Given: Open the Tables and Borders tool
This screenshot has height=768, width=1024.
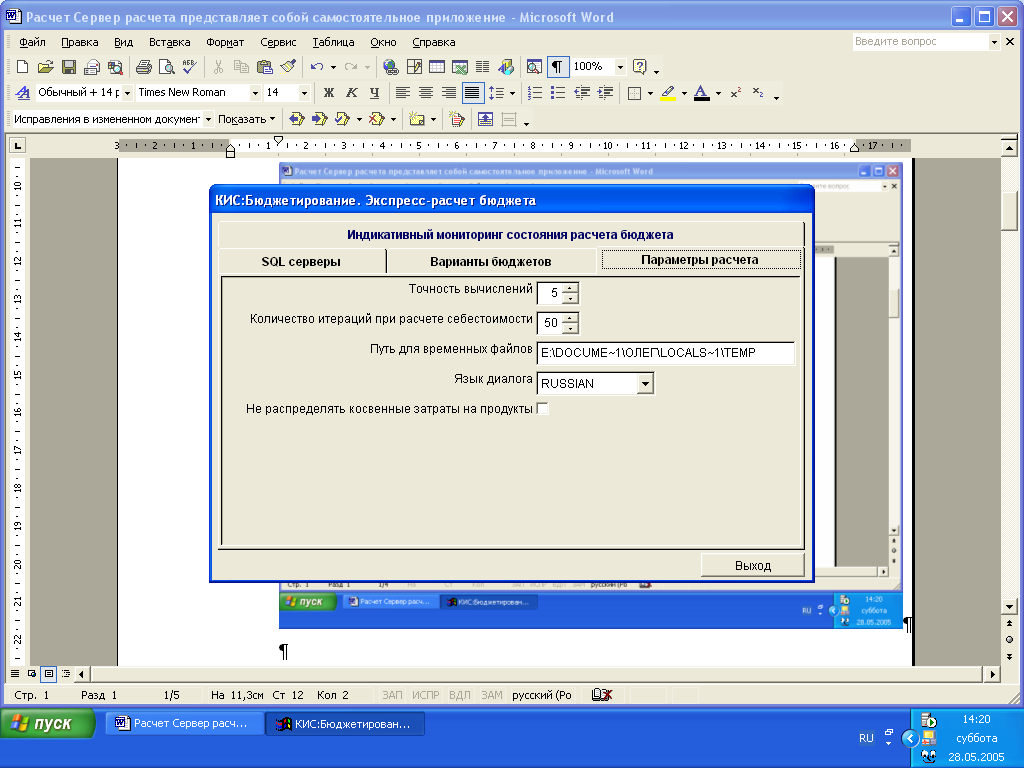Looking at the screenshot, I should tap(414, 67).
